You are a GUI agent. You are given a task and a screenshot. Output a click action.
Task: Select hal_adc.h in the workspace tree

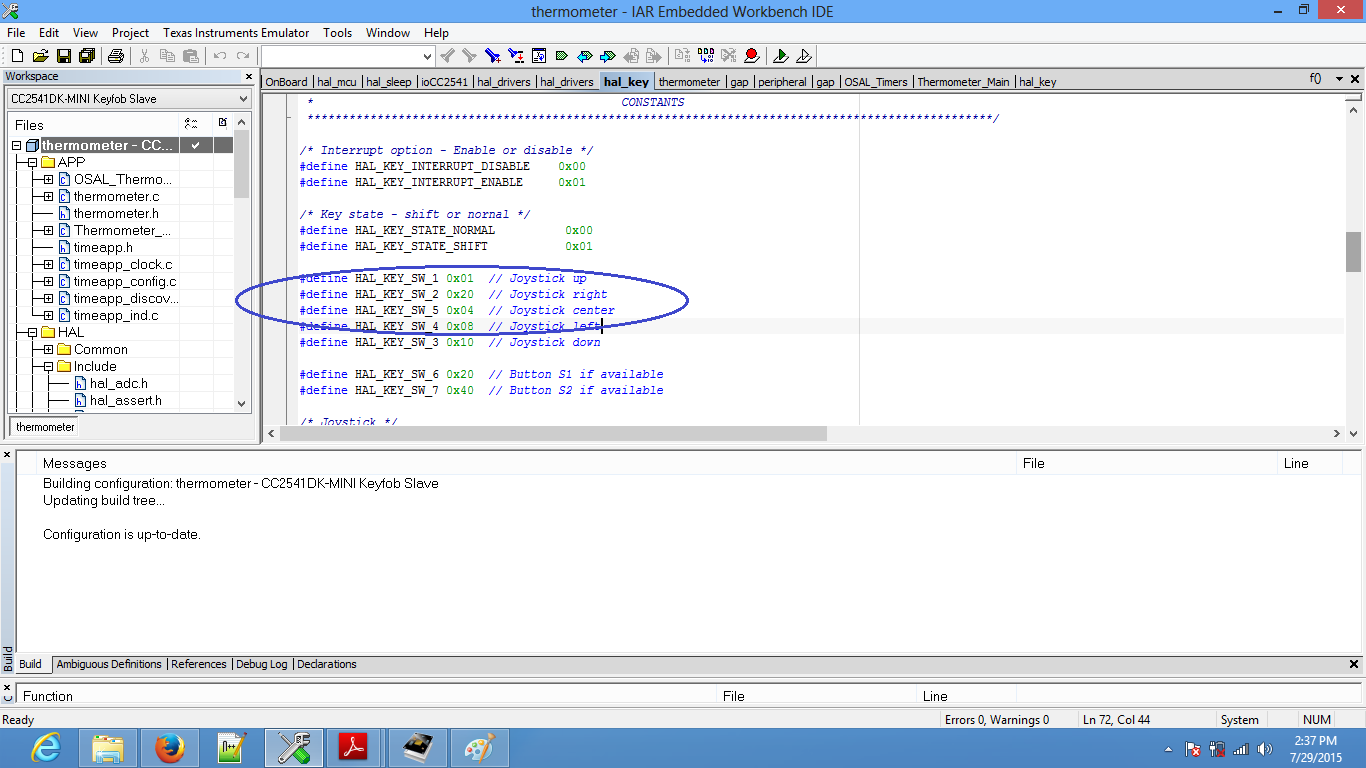click(119, 384)
